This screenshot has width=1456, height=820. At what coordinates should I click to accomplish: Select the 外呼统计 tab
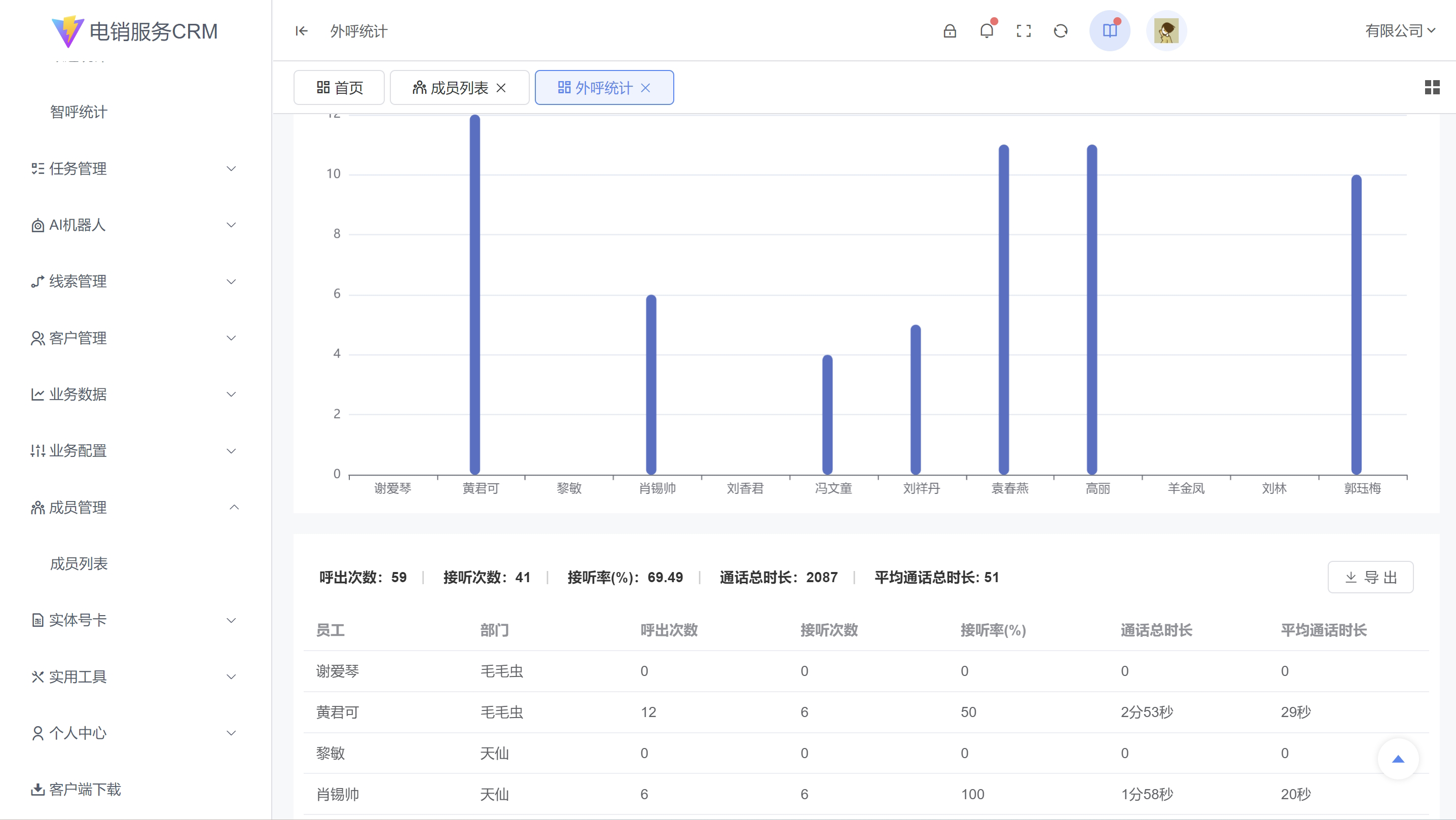pos(604,88)
